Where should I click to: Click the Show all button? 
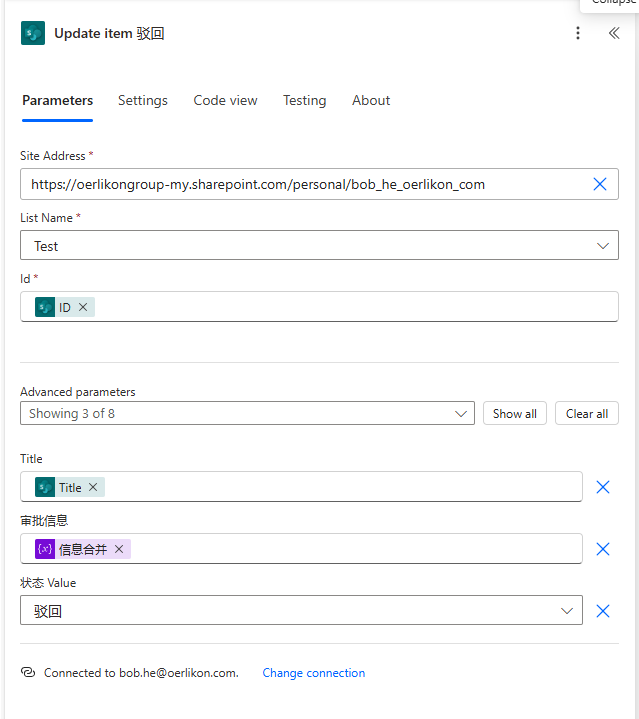coord(514,413)
